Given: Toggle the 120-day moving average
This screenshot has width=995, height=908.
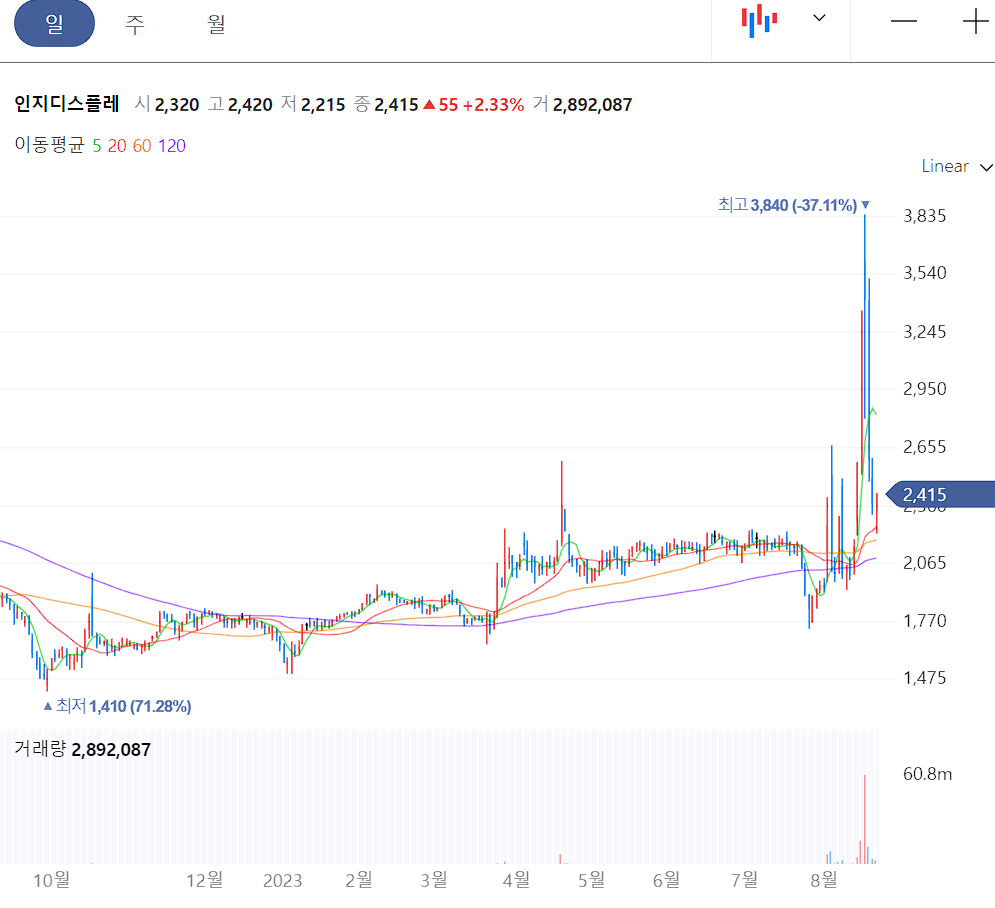Looking at the screenshot, I should [170, 145].
